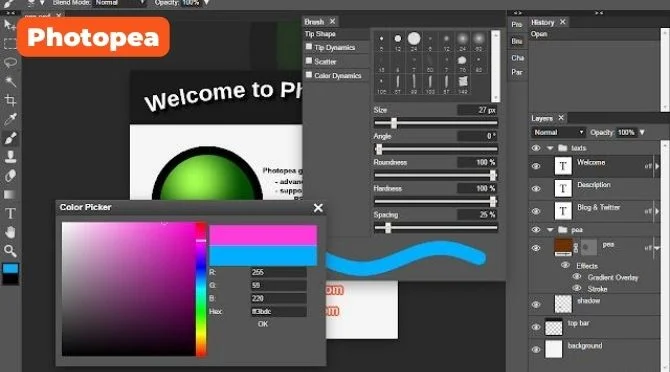Hide the top bar layer
Screen dimensions: 670x372
(x=536, y=327)
